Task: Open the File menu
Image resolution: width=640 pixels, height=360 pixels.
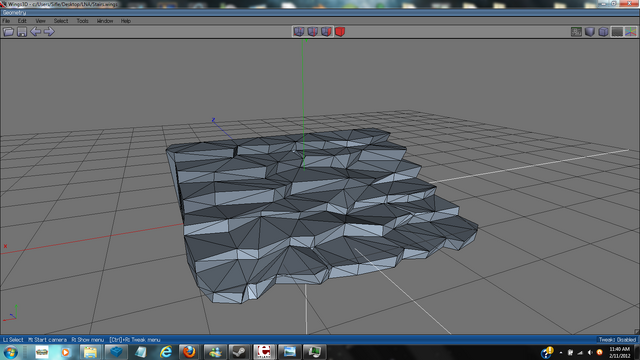Action: tap(6, 21)
